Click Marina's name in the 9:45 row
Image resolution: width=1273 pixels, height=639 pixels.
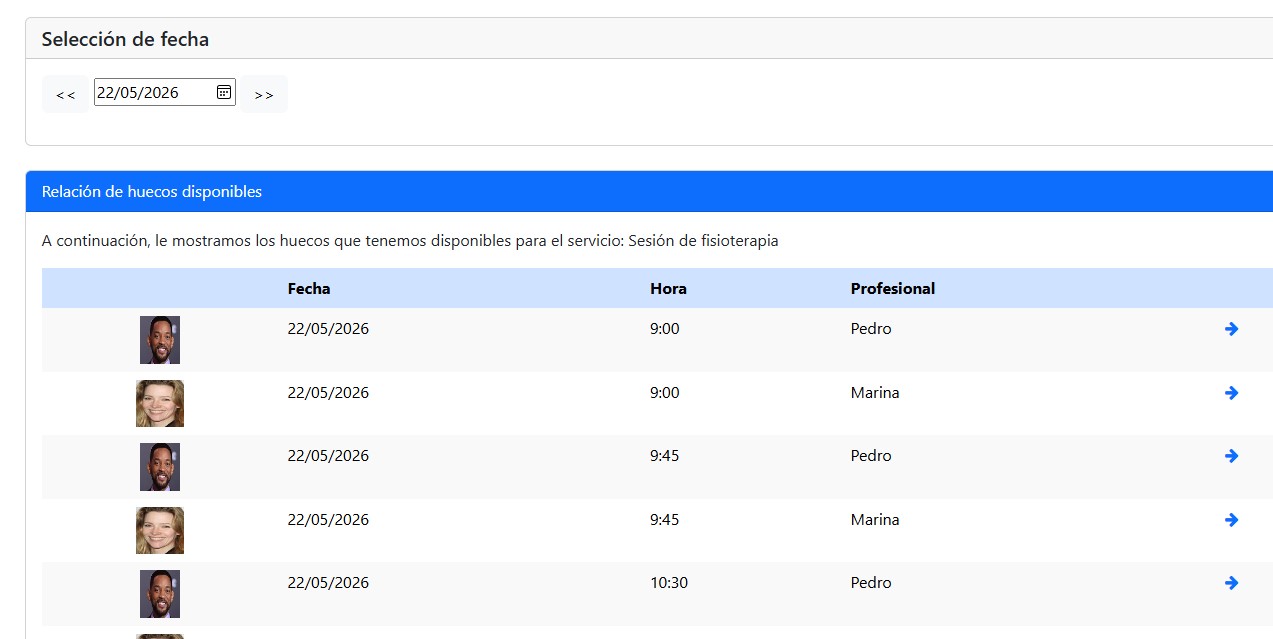875,520
